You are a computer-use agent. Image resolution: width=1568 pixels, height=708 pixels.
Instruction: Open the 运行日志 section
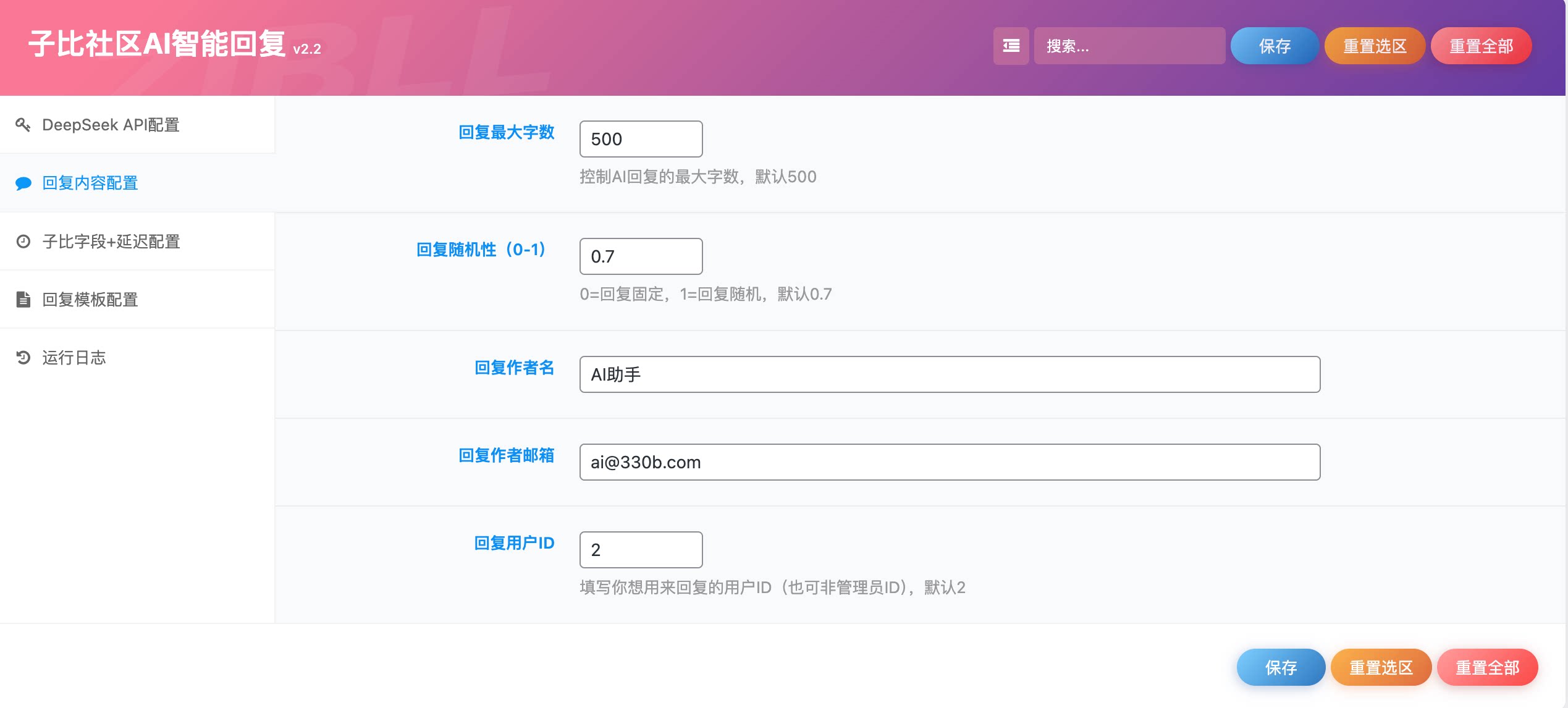click(74, 357)
